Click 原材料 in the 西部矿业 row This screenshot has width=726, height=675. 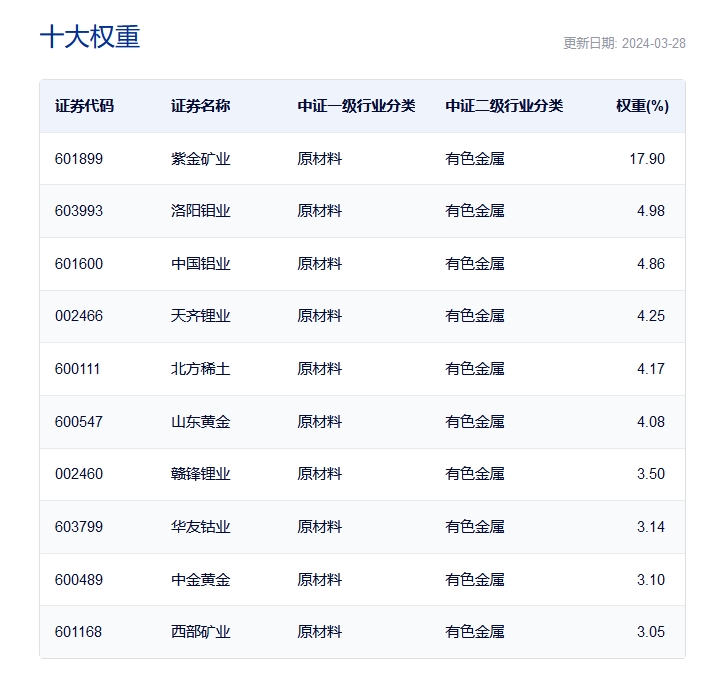[x=319, y=632]
